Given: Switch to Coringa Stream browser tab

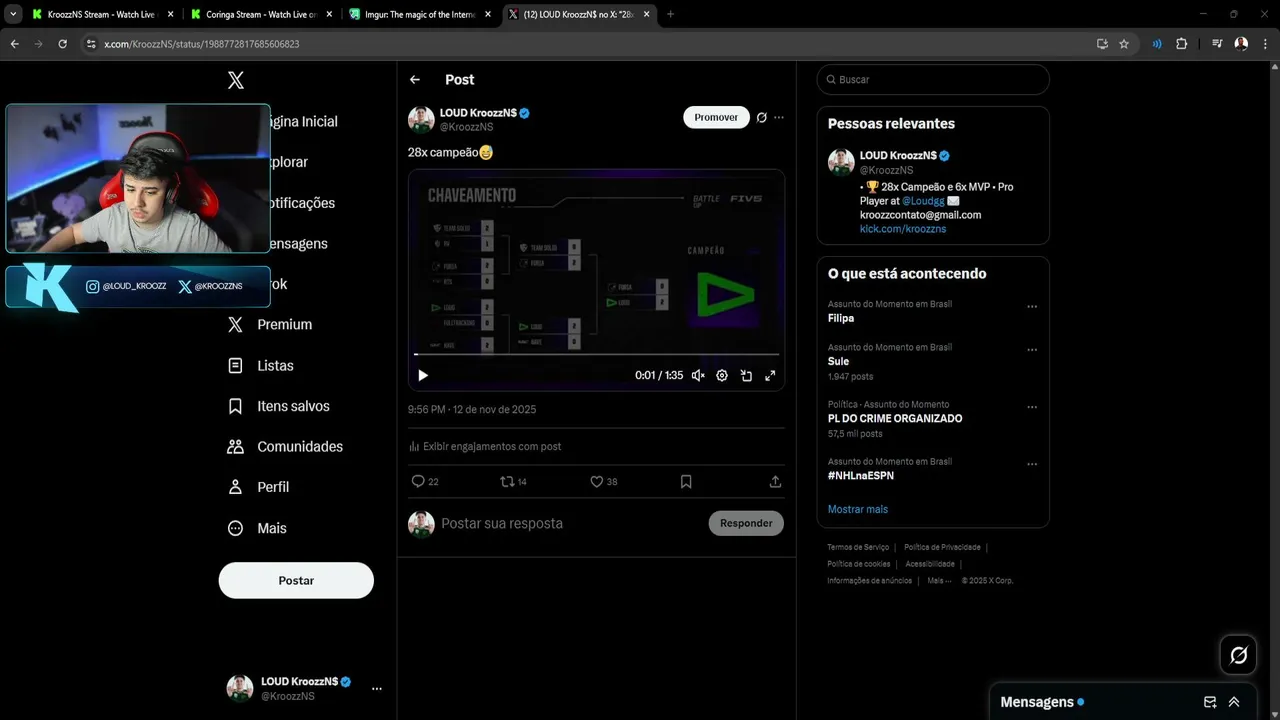Looking at the screenshot, I should [x=259, y=14].
